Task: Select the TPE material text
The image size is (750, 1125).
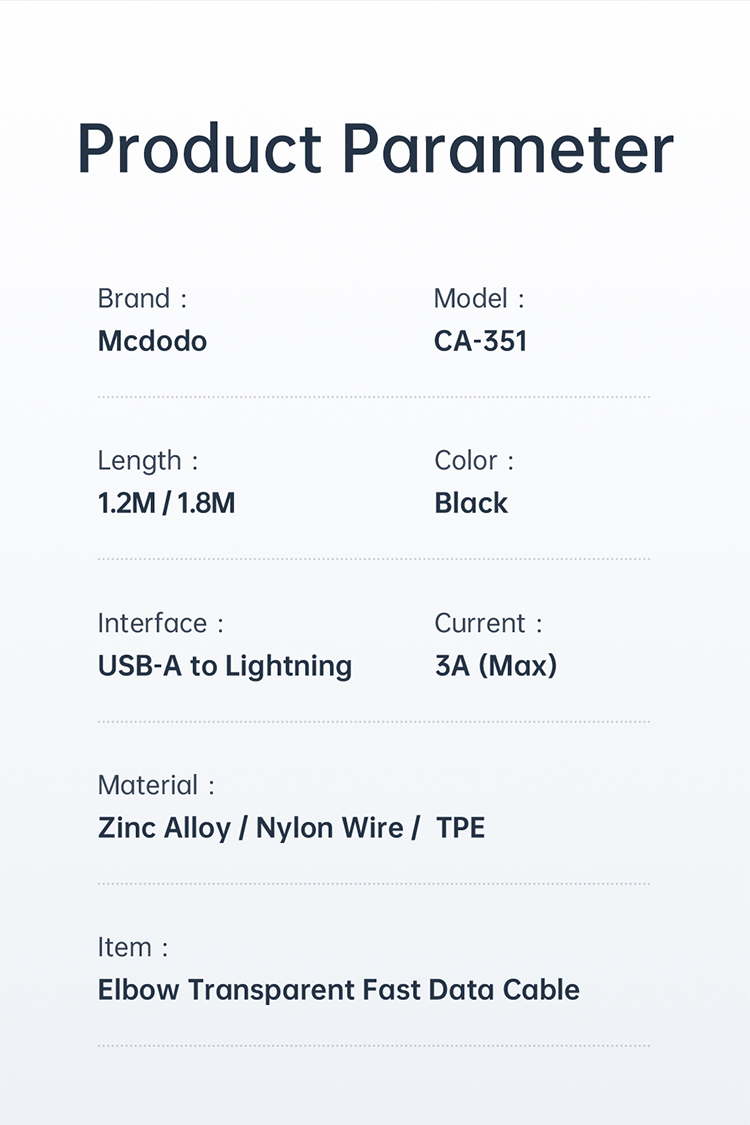Action: (460, 828)
